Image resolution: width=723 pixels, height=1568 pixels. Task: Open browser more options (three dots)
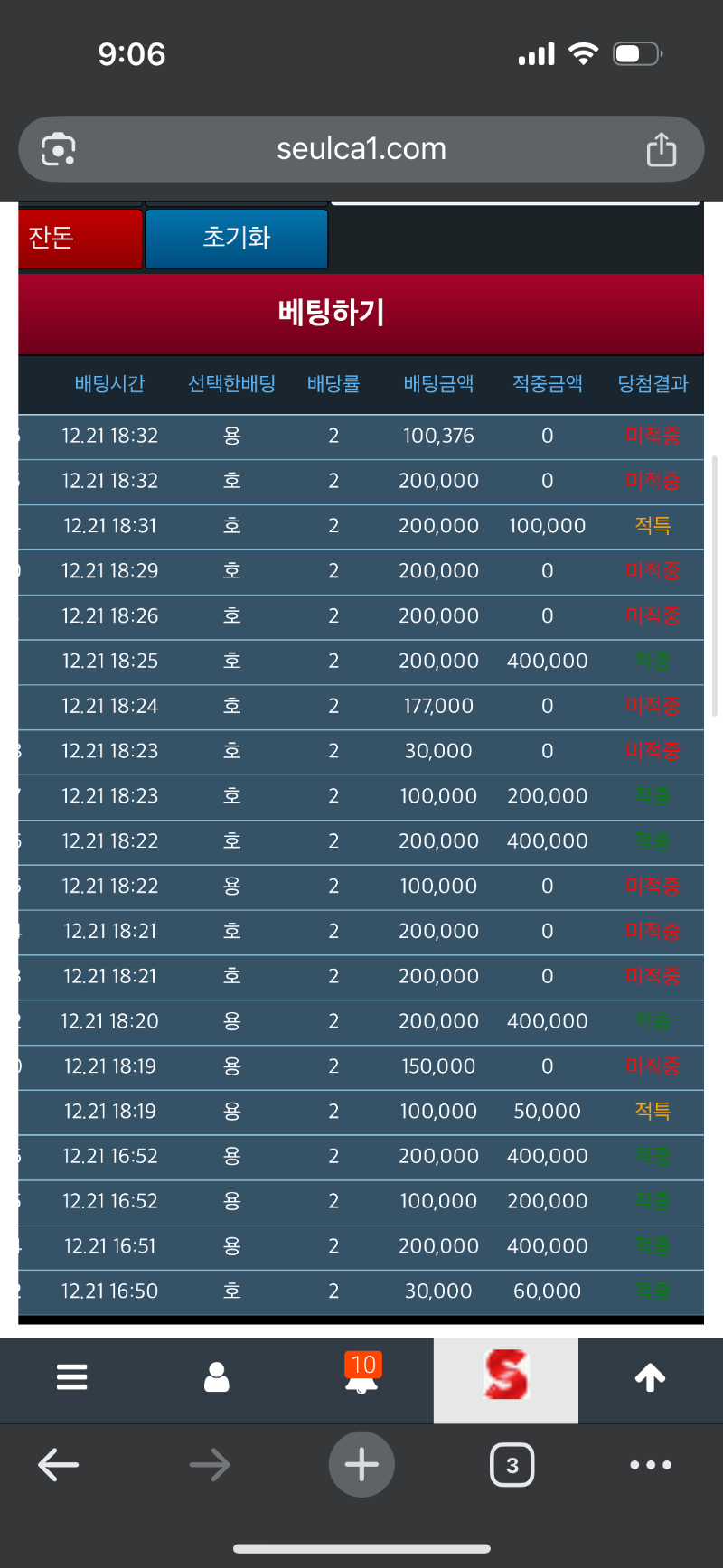click(651, 1465)
